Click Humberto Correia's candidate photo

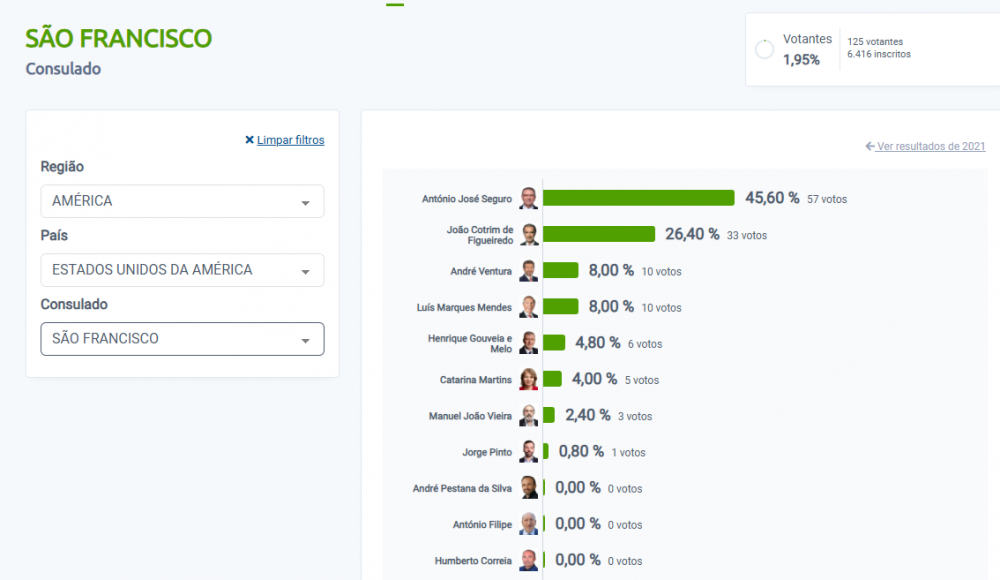(528, 560)
